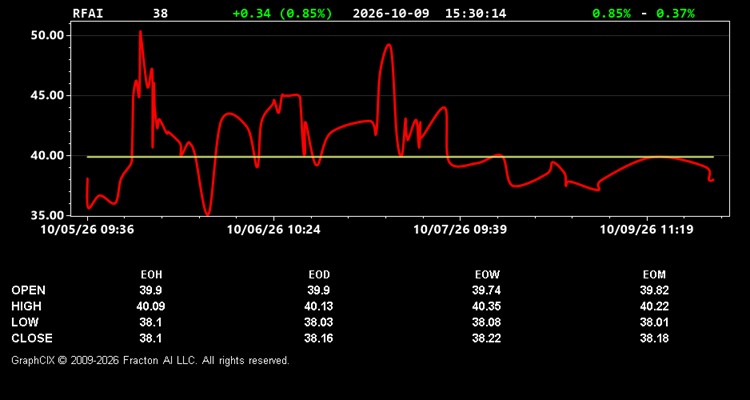Click the EOM column header
The height and width of the screenshot is (400, 750).
[x=654, y=275]
